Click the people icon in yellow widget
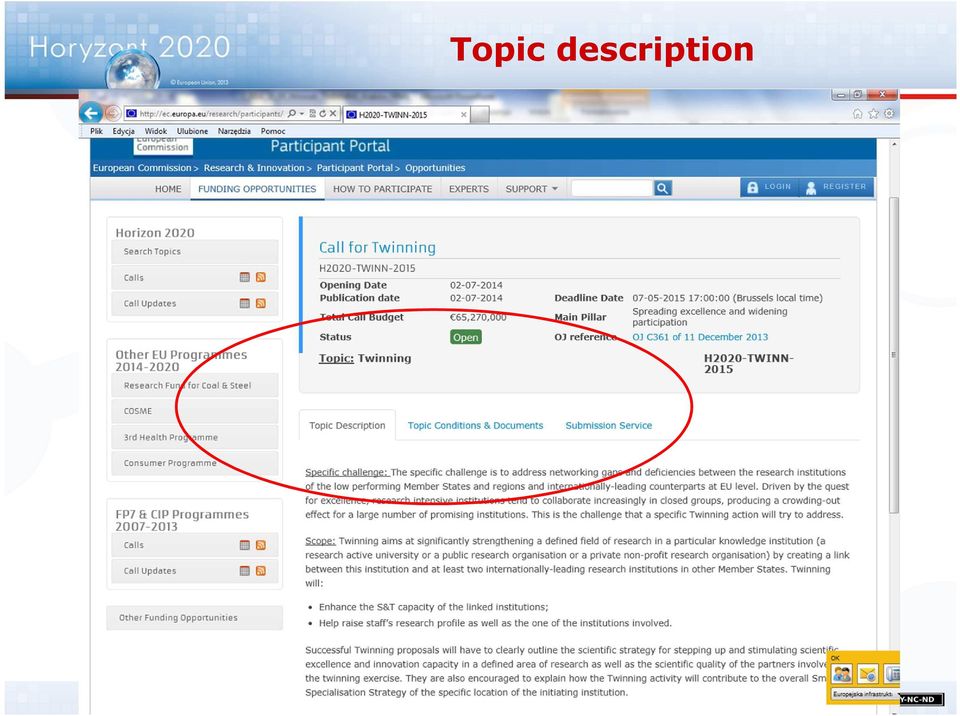Image resolution: width=960 pixels, height=716 pixels. (842, 674)
